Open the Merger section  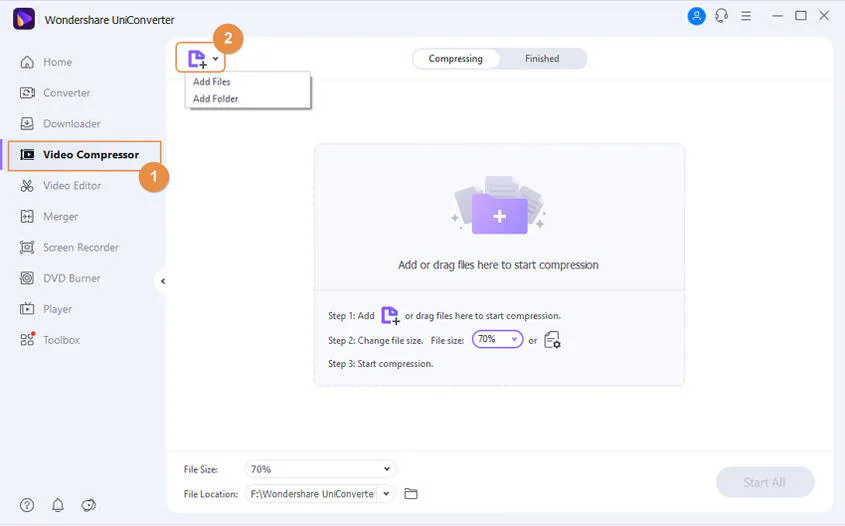49,216
